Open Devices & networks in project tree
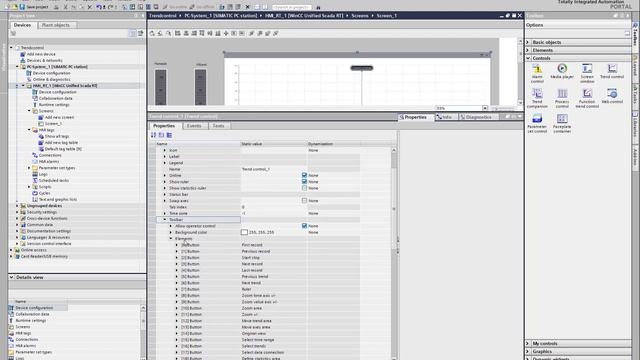The width and height of the screenshot is (640, 360). (x=44, y=60)
